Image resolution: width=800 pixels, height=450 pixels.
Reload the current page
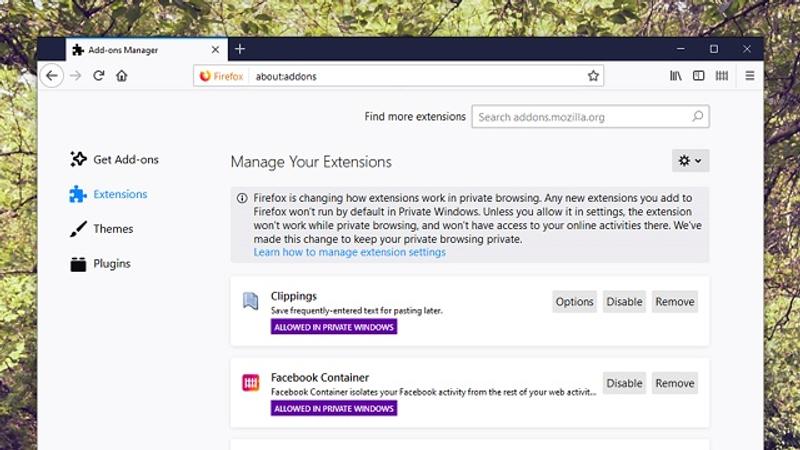tap(98, 76)
